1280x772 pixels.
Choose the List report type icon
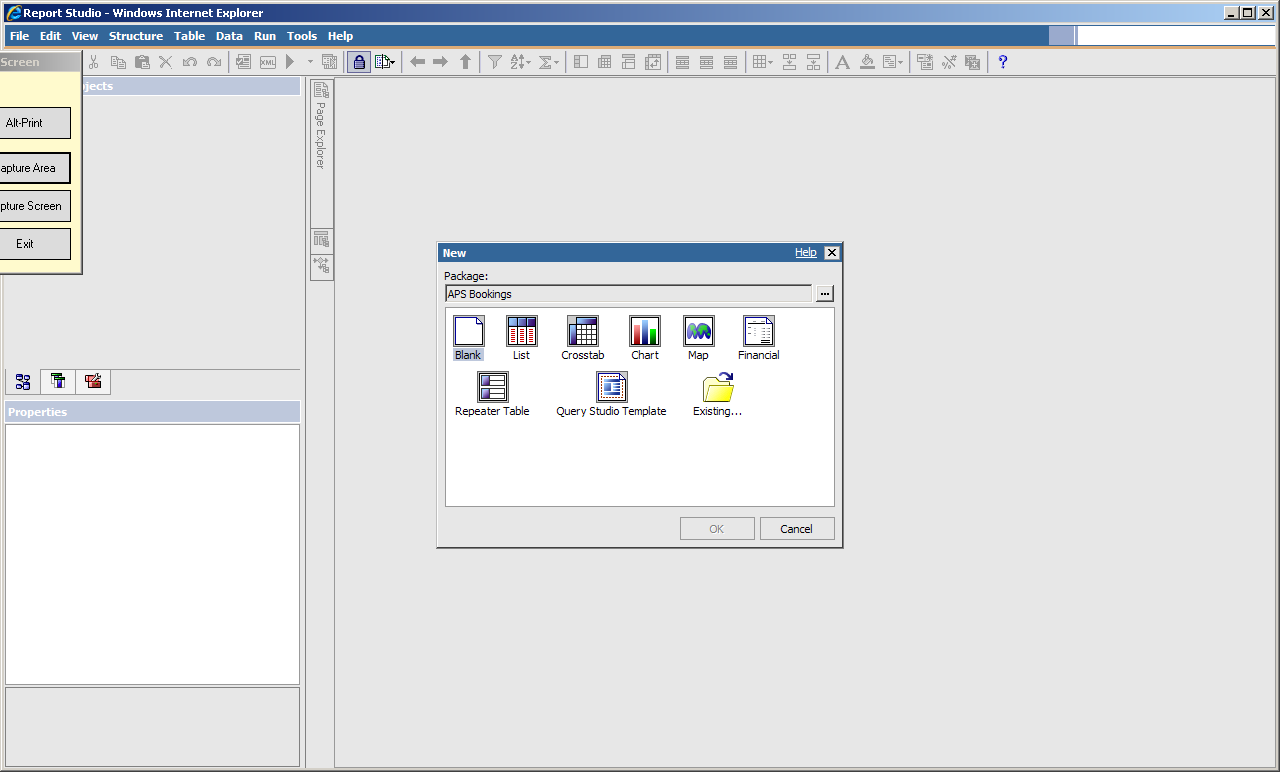521,332
